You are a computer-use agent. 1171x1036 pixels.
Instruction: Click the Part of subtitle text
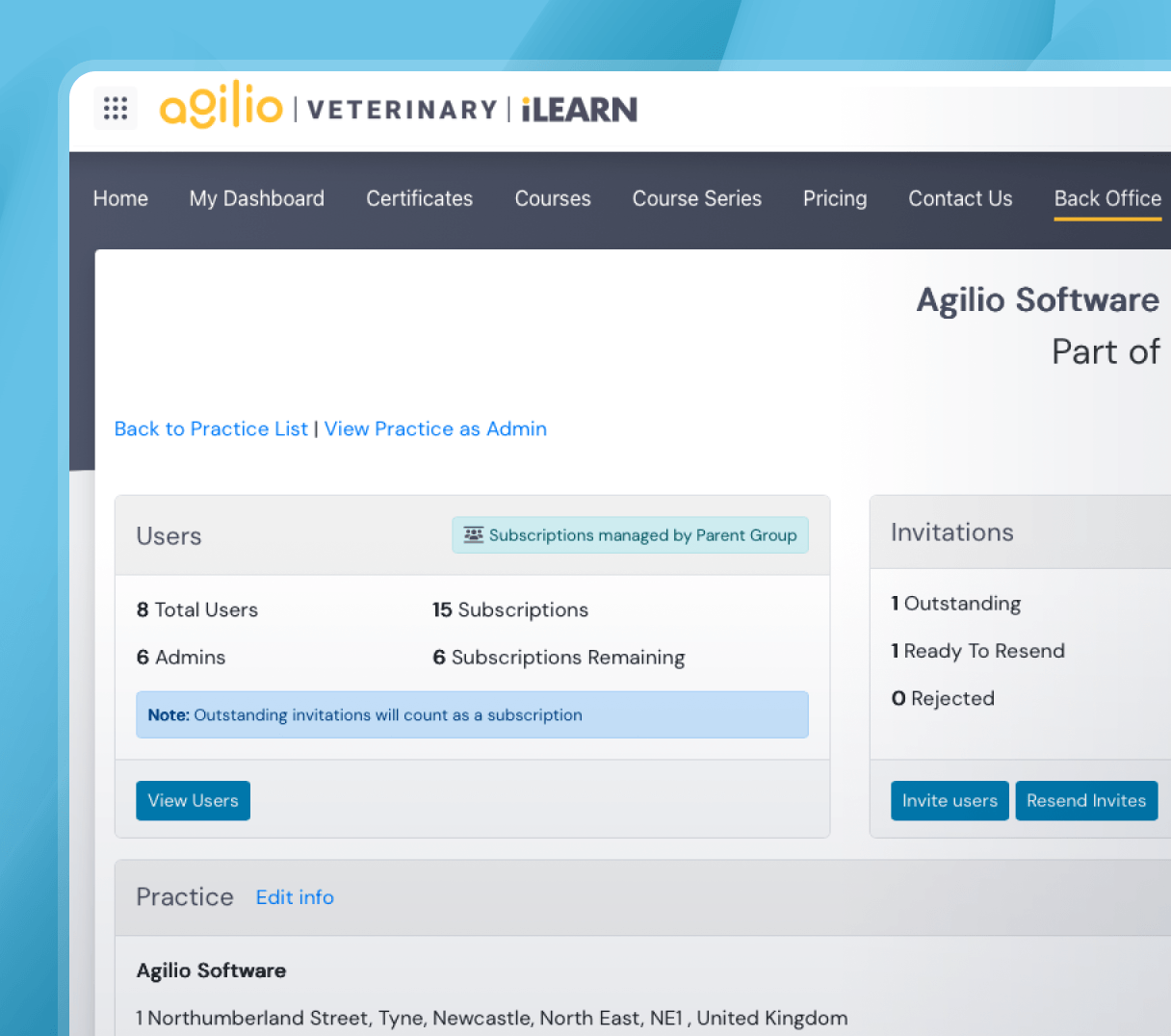tap(1106, 351)
